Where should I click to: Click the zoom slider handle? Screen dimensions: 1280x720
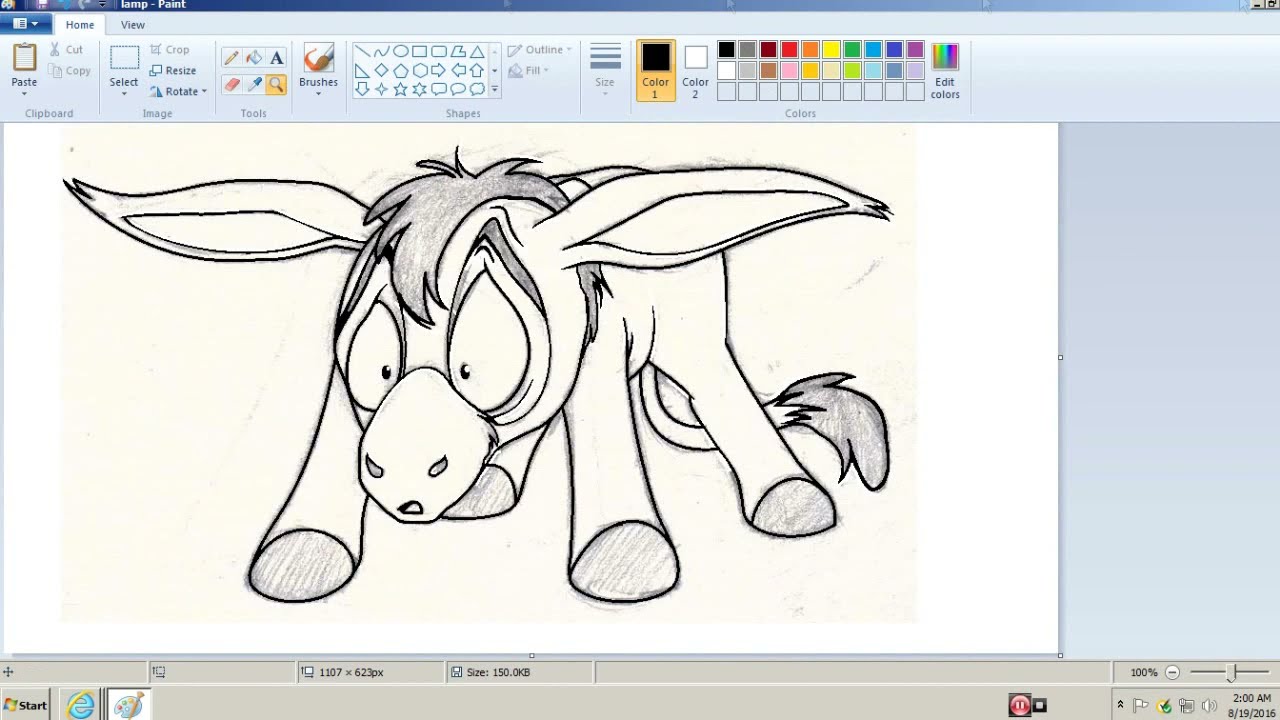(1232, 673)
